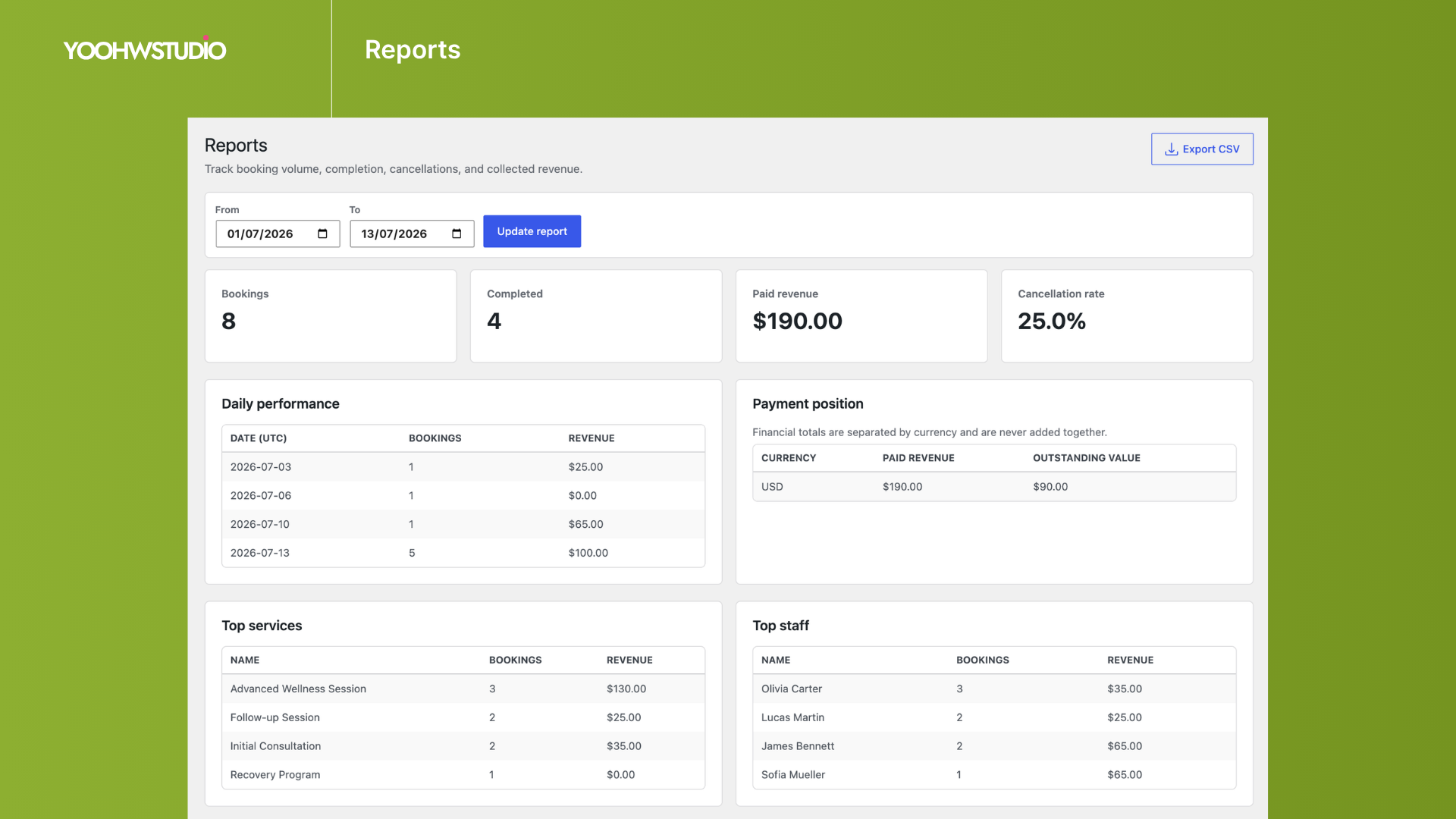Click the Completed summary card
The image size is (1456, 819).
[596, 316]
